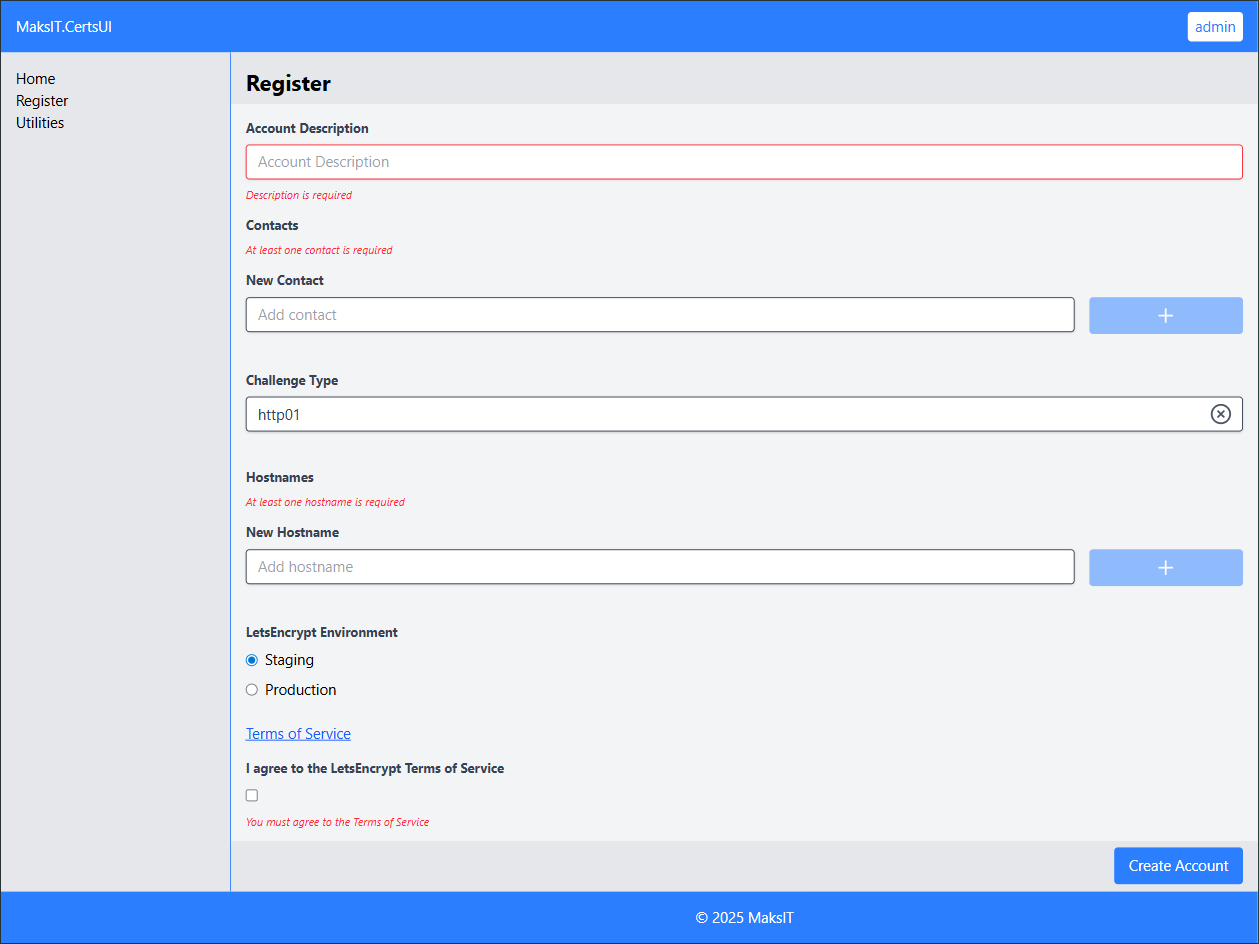Screen dimensions: 1259x944
Task: Open the Terms of Service link
Action: 298,733
